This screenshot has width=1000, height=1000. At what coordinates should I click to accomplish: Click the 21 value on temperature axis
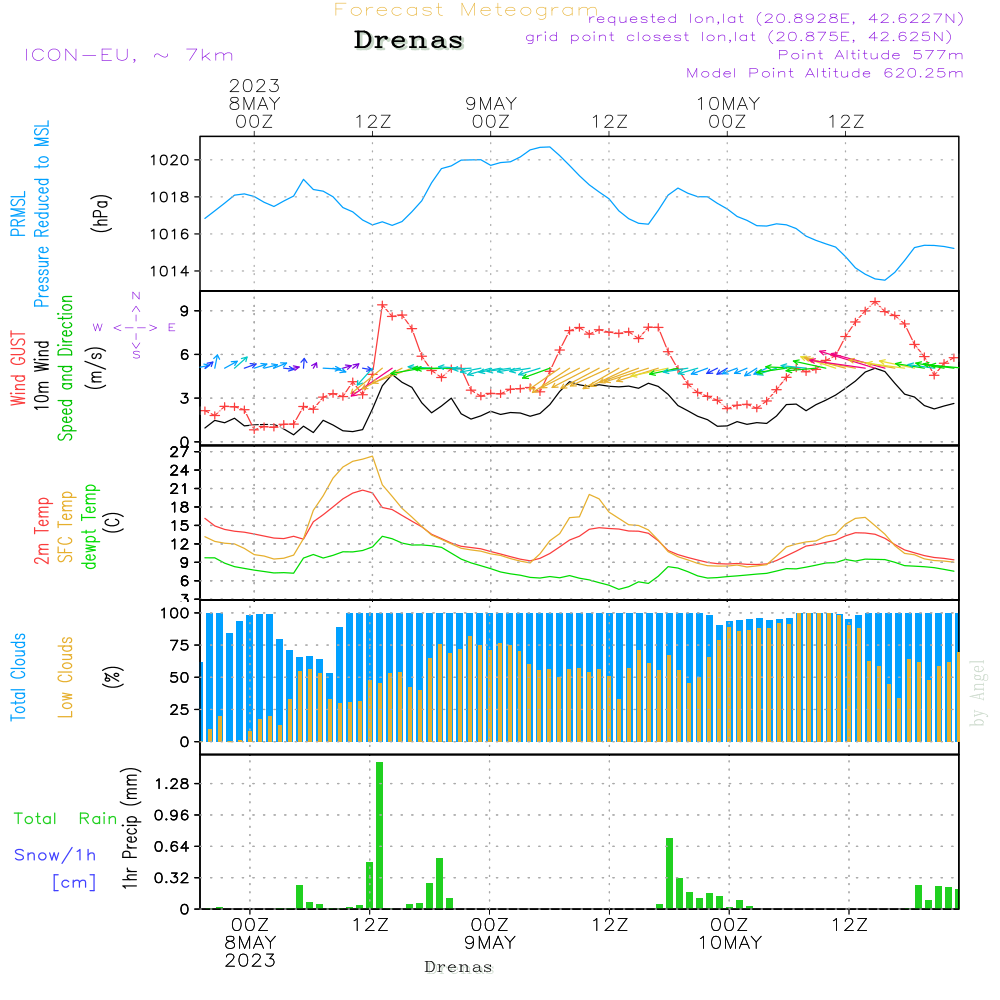(180, 489)
